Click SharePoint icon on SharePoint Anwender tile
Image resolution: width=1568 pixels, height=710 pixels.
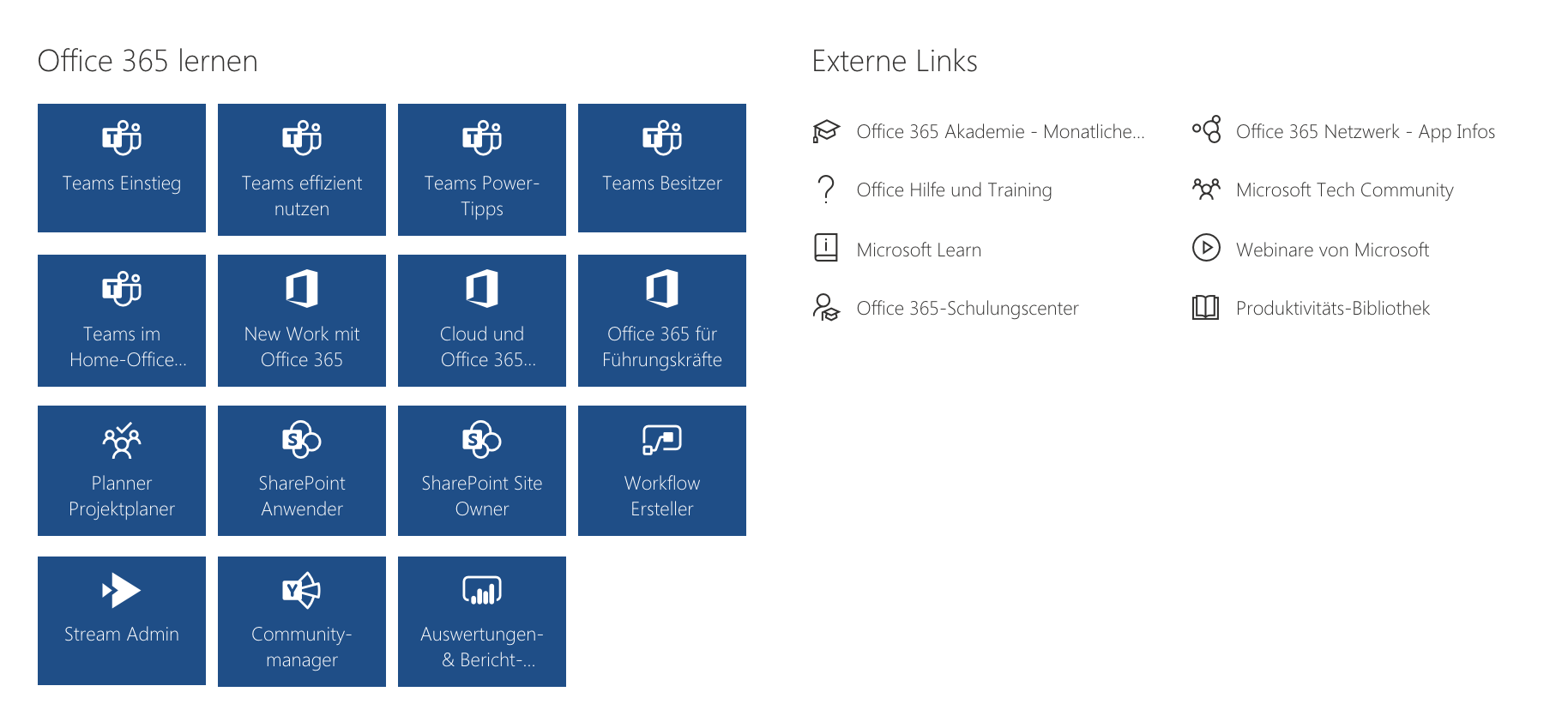[302, 439]
